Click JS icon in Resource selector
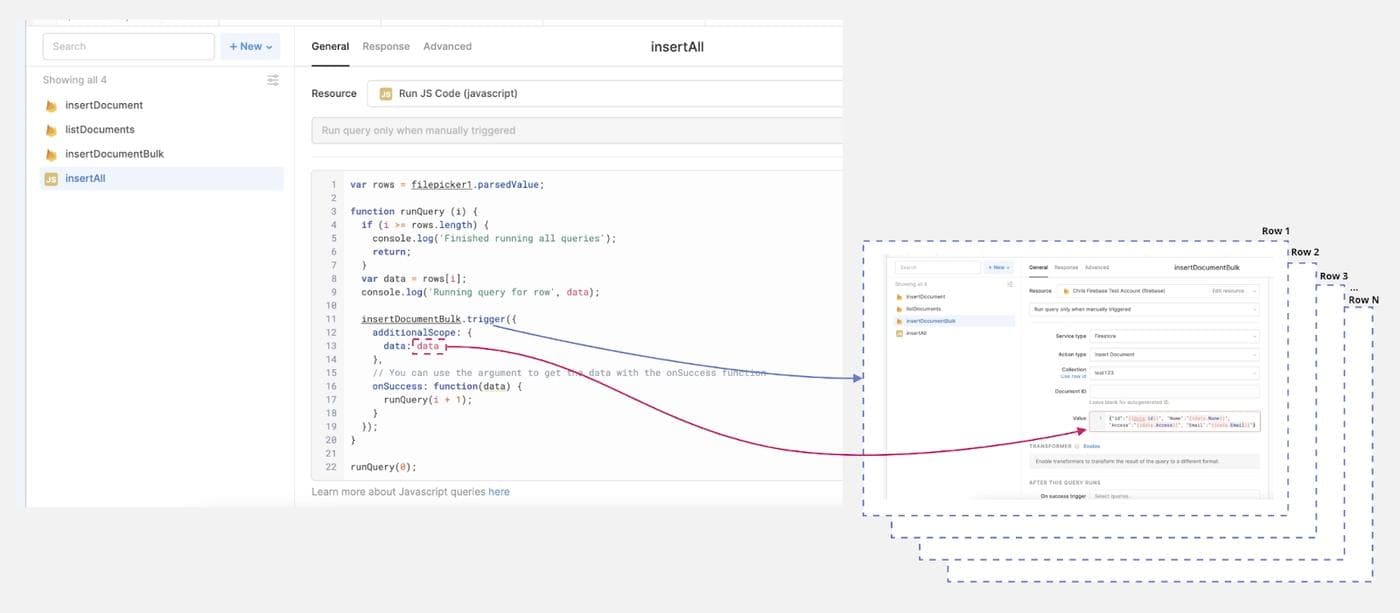The image size is (1400, 613). pos(385,94)
